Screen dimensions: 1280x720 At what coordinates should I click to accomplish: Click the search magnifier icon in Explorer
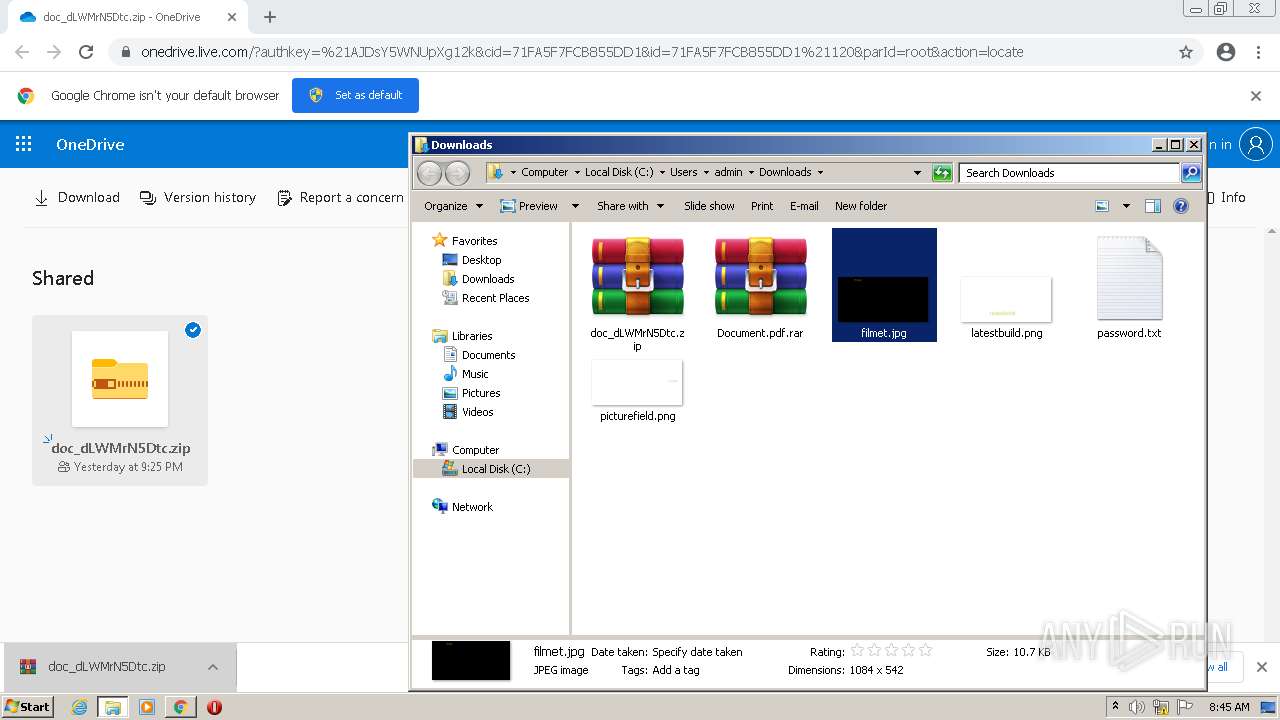pos(1191,173)
